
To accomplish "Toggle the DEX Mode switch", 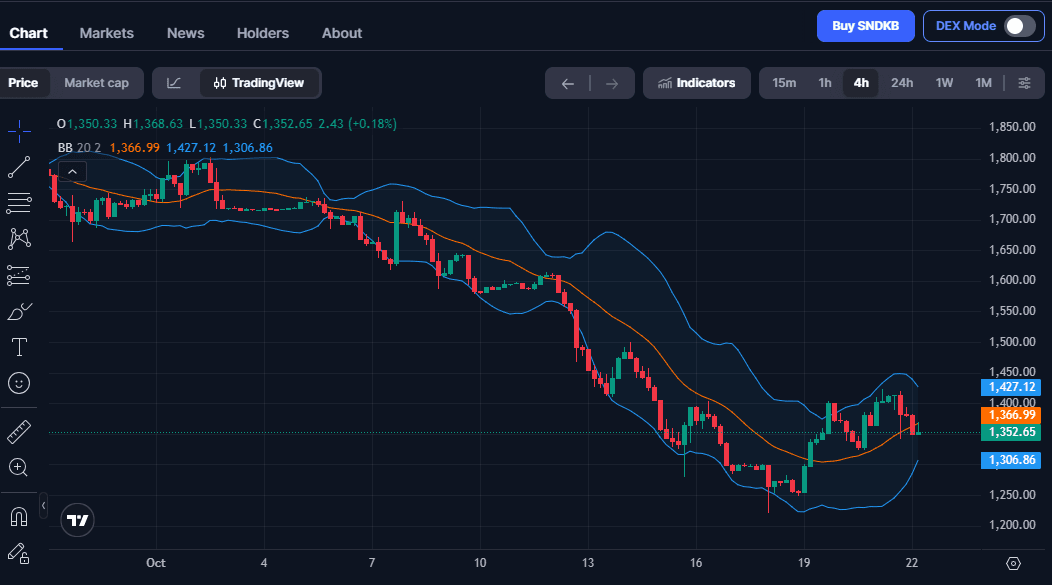I will (x=1020, y=26).
